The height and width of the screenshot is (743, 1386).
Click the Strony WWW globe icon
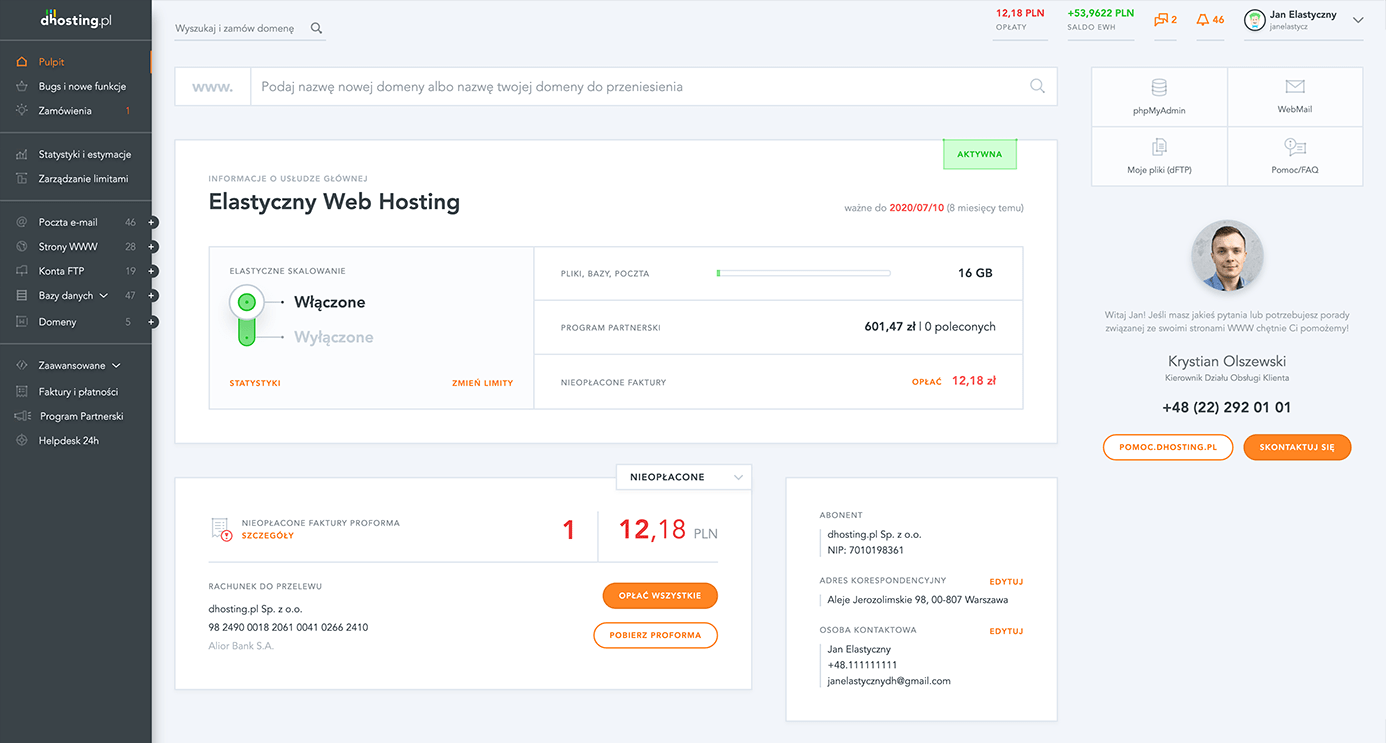(x=22, y=246)
